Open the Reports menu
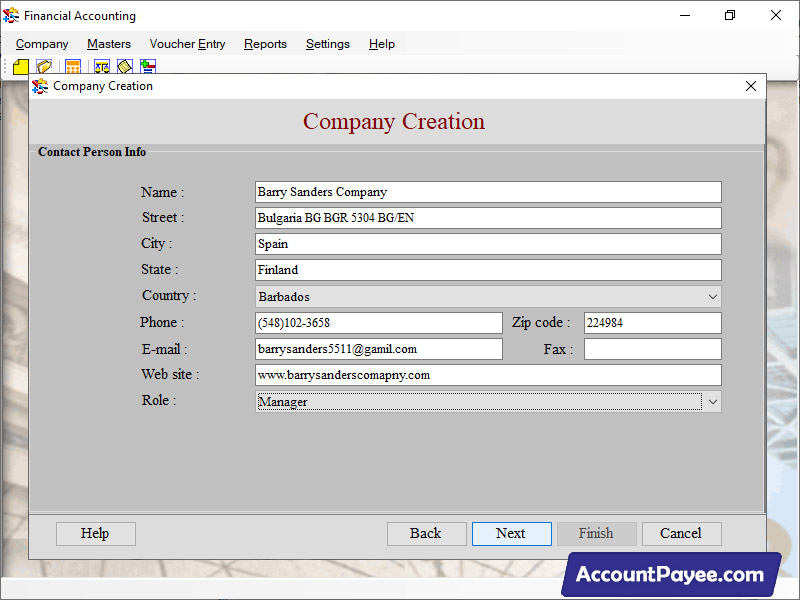The width and height of the screenshot is (800, 600). (x=265, y=44)
